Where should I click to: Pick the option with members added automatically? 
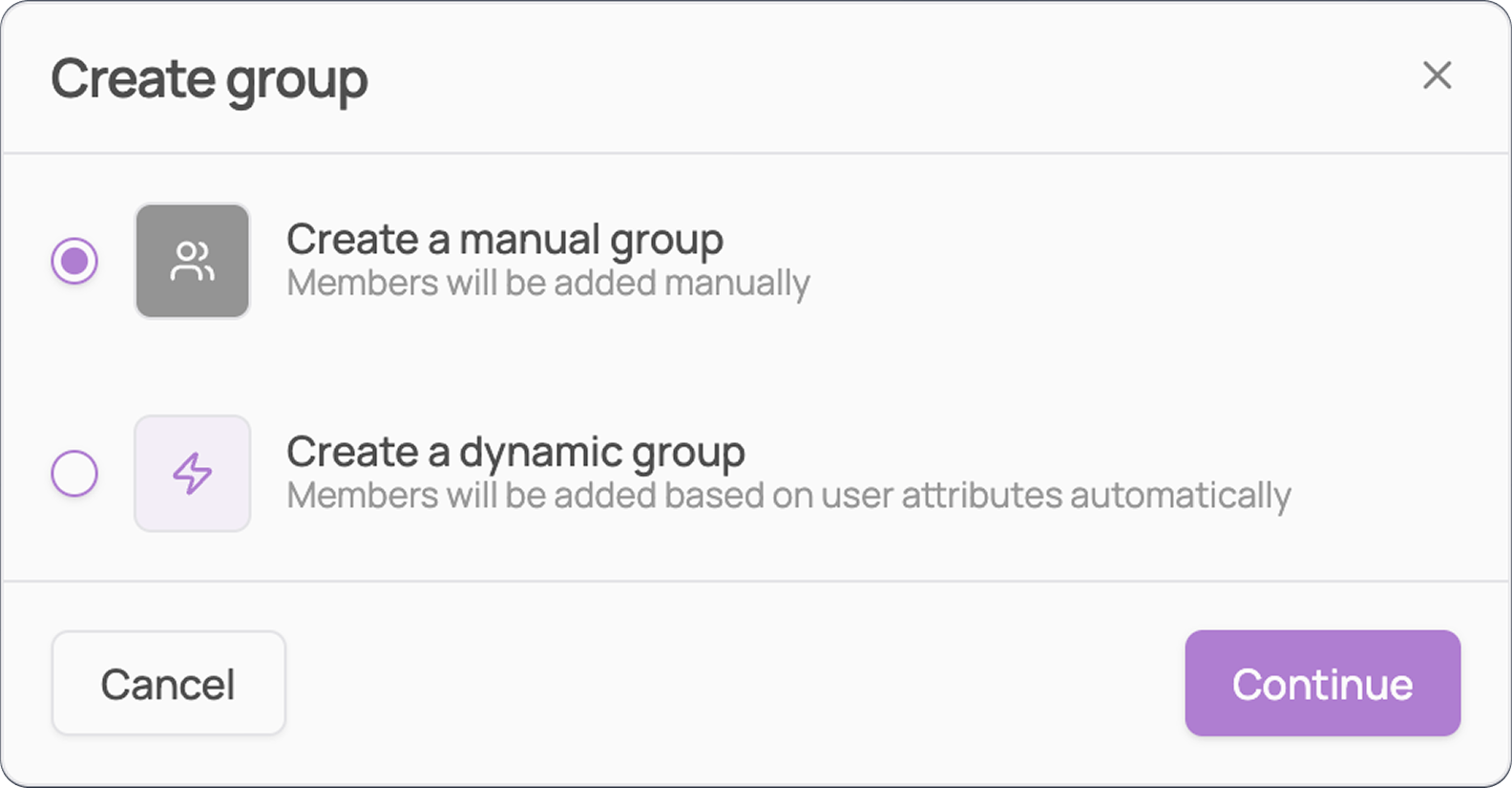pos(74,474)
